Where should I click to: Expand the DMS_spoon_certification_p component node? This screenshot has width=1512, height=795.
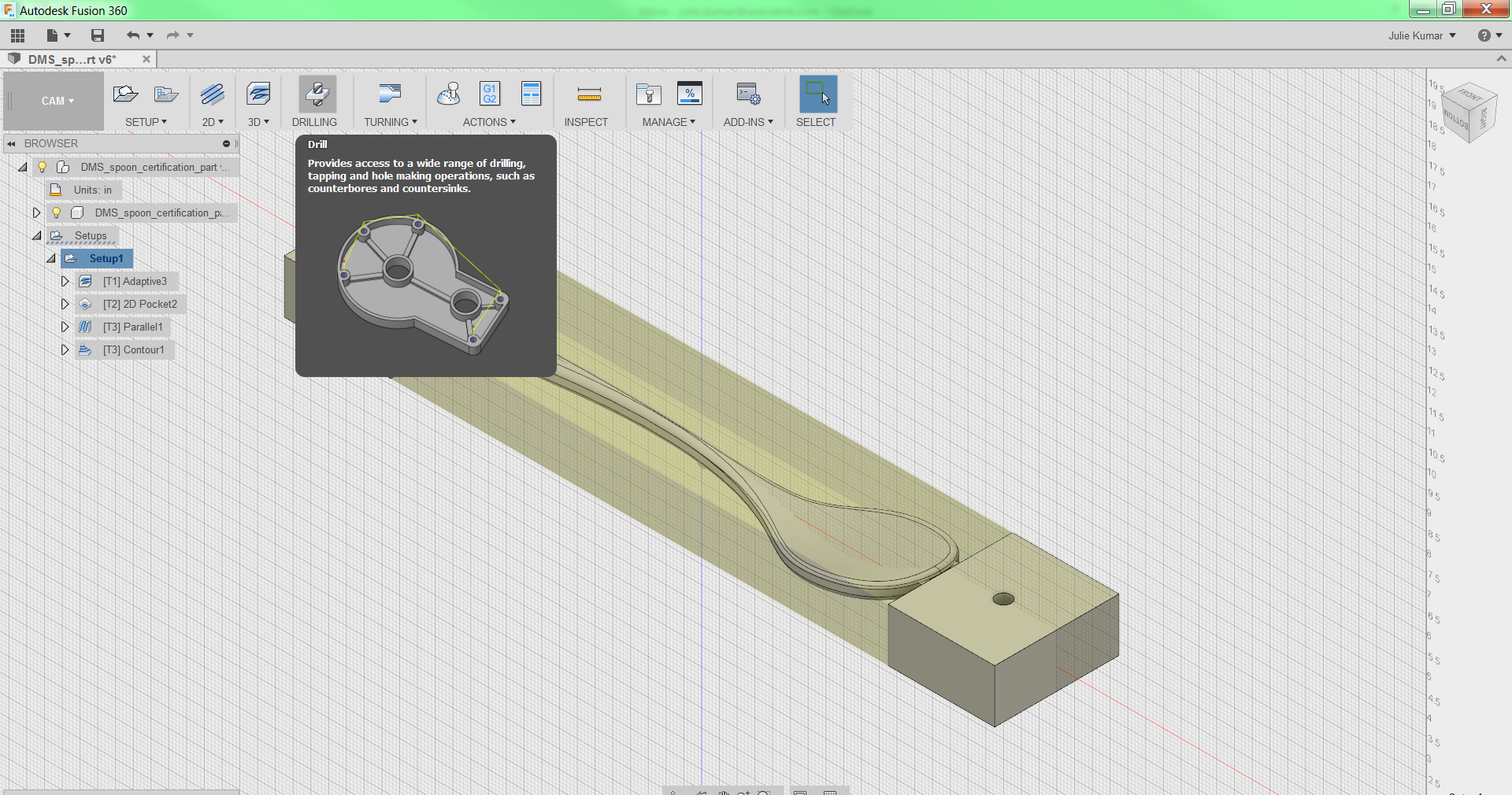coord(36,213)
